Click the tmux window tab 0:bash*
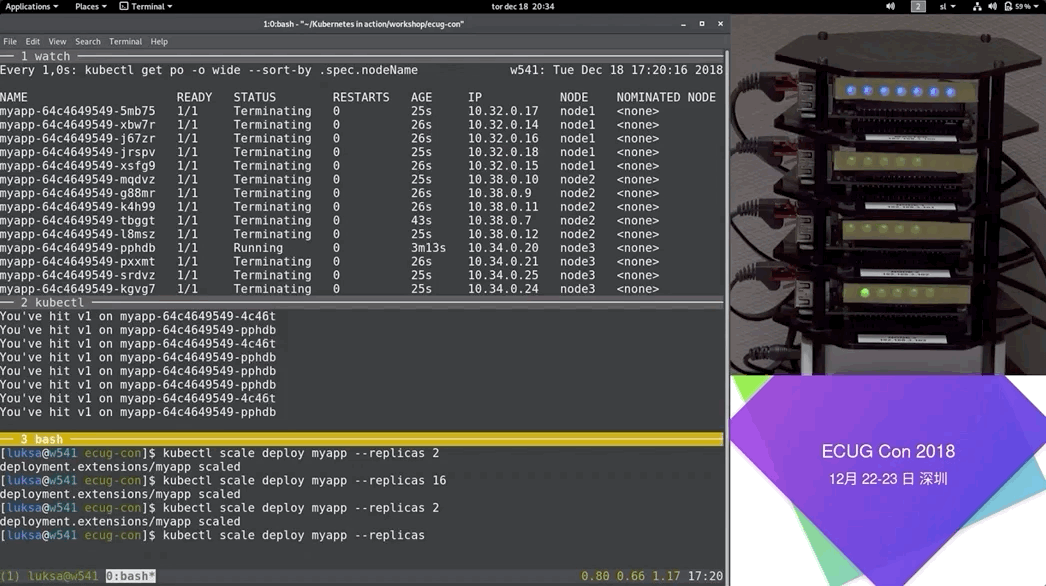This screenshot has width=1046, height=586. 130,576
